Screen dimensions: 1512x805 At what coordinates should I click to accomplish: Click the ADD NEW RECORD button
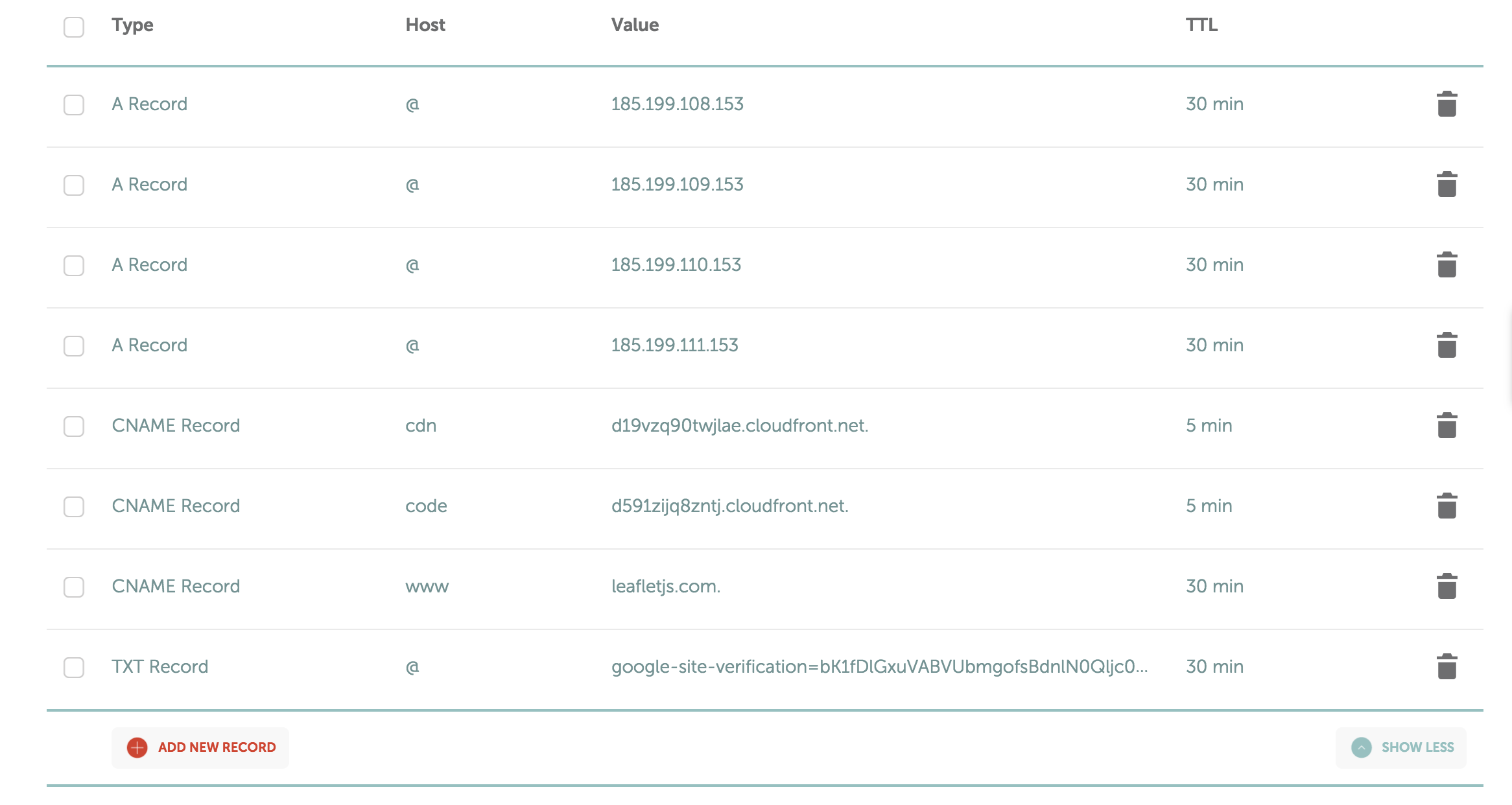pos(200,747)
